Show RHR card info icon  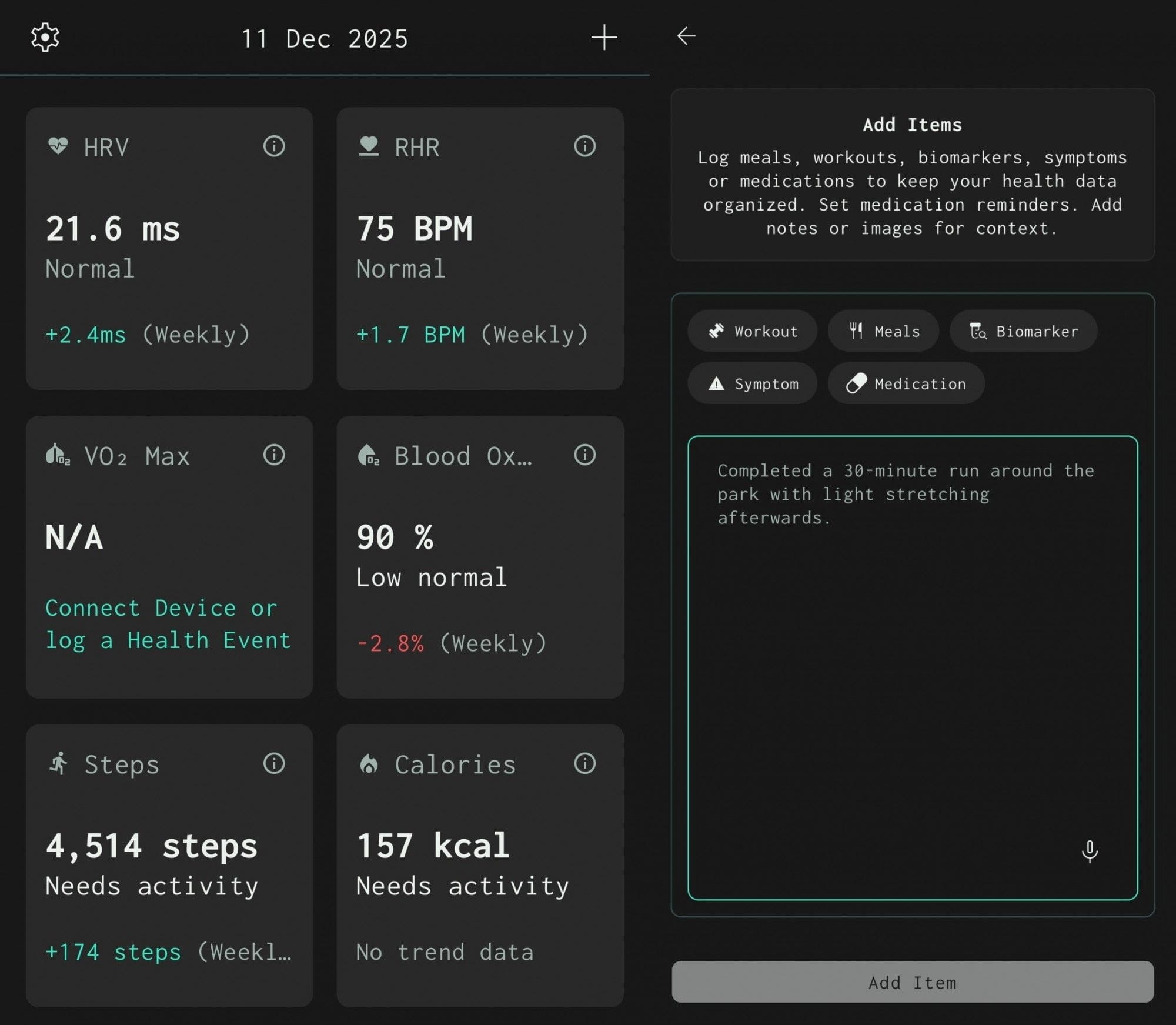[x=584, y=146]
